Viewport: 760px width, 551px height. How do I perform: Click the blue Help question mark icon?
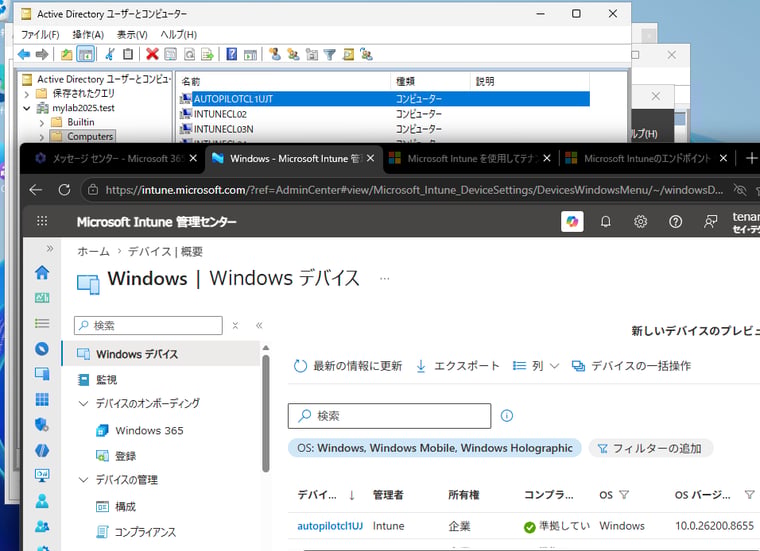pyautogui.click(x=232, y=54)
